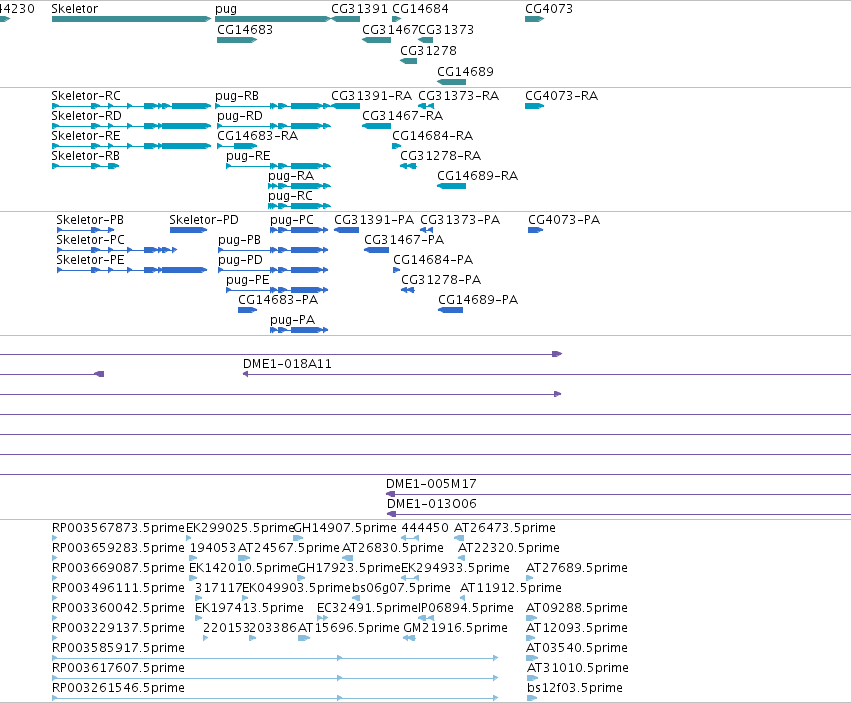Viewport: 851px width, 703px height.
Task: Click the CG31278 gene label
Action: click(x=428, y=50)
